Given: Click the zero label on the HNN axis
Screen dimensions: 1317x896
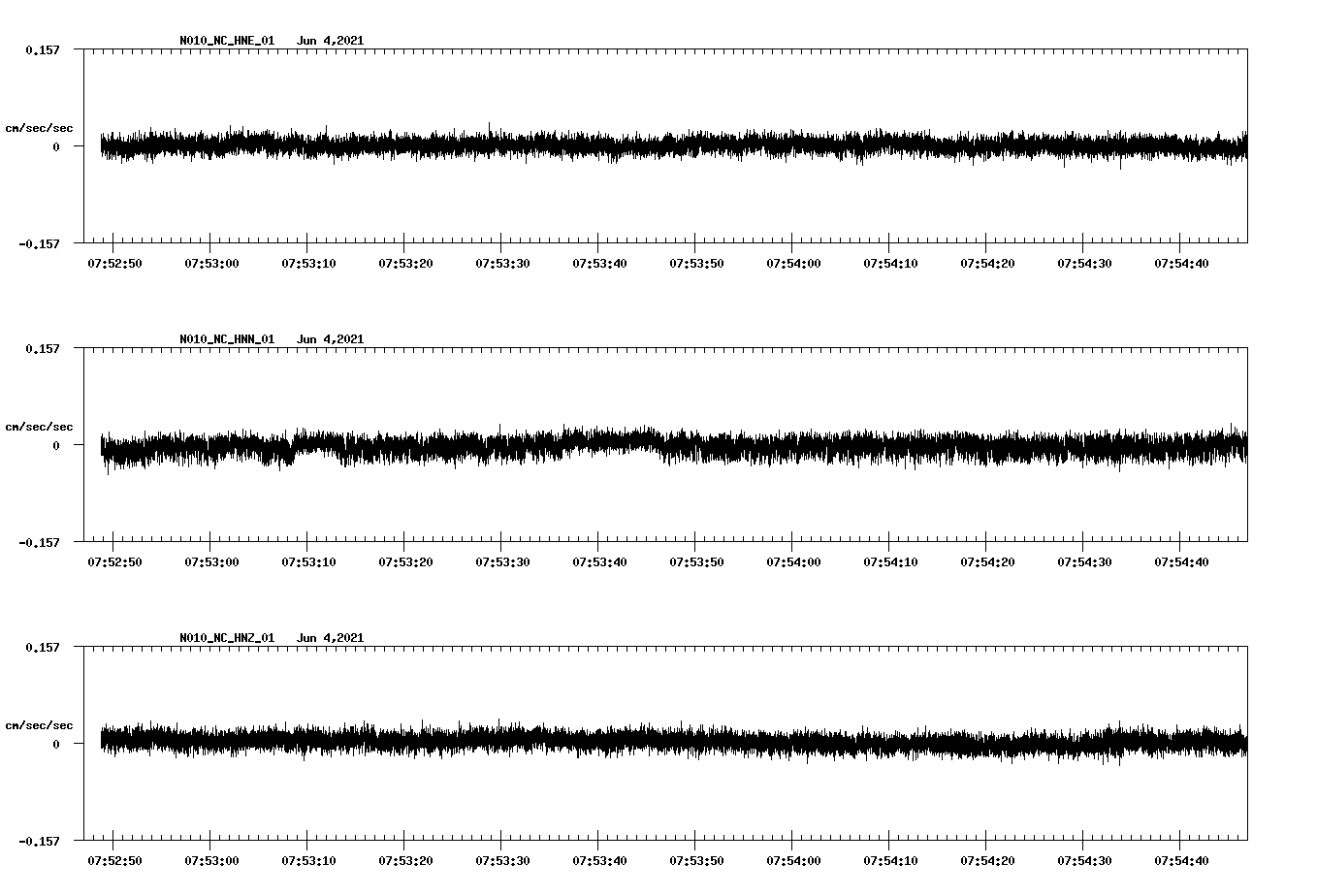Looking at the screenshot, I should click(56, 445).
